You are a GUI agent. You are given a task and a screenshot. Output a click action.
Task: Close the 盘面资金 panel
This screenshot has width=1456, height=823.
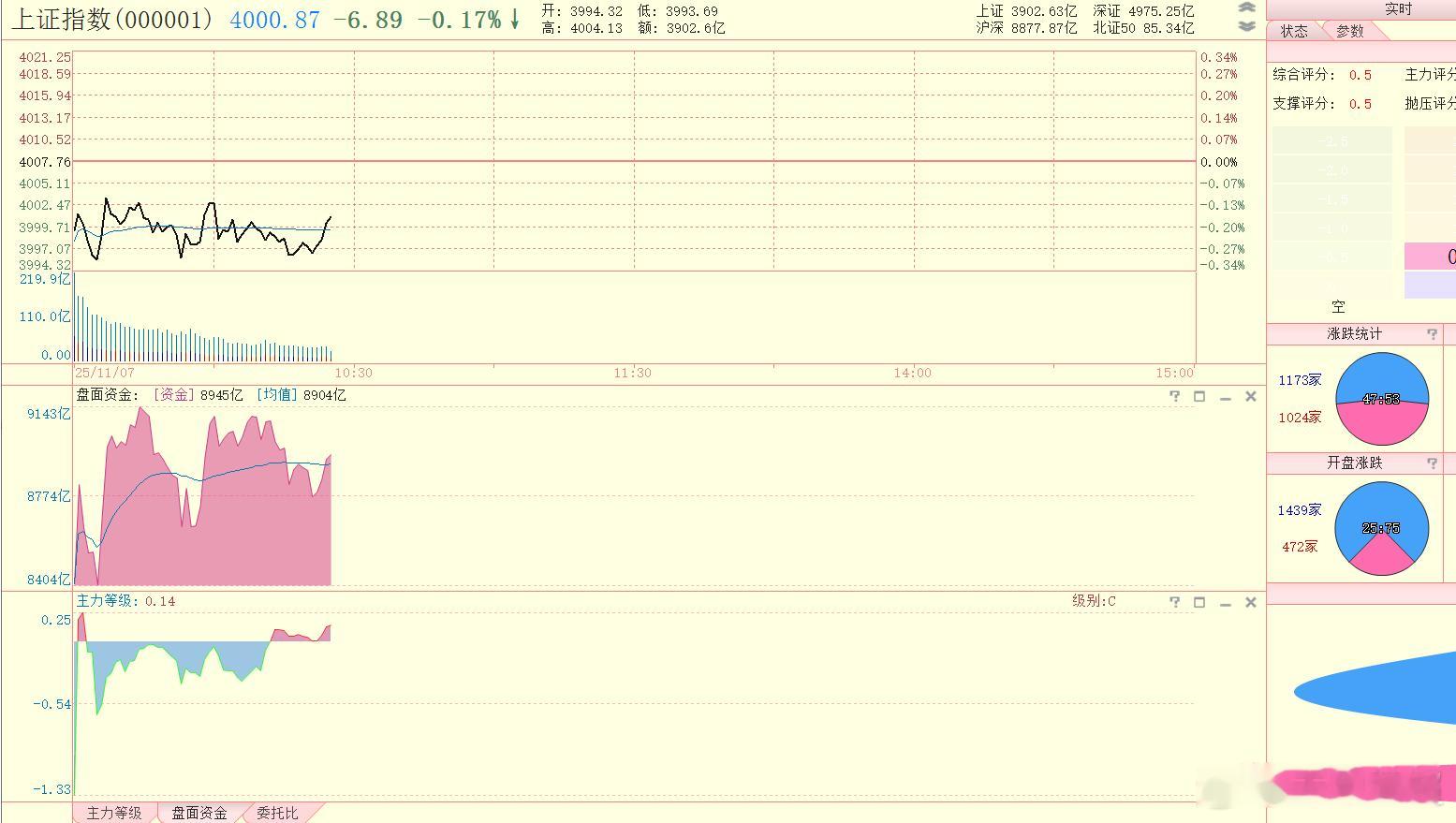pyautogui.click(x=1250, y=396)
